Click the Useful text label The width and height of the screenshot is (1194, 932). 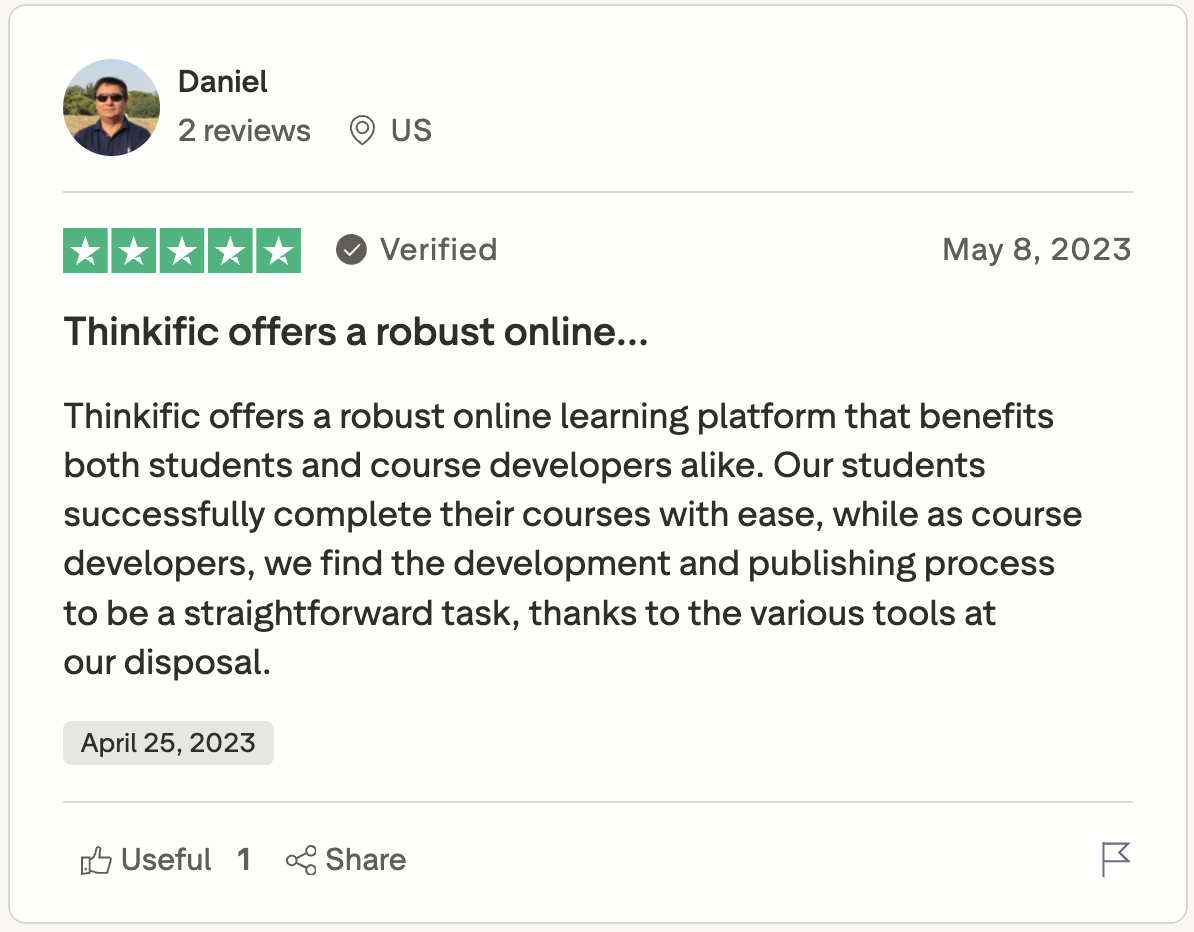coord(165,859)
